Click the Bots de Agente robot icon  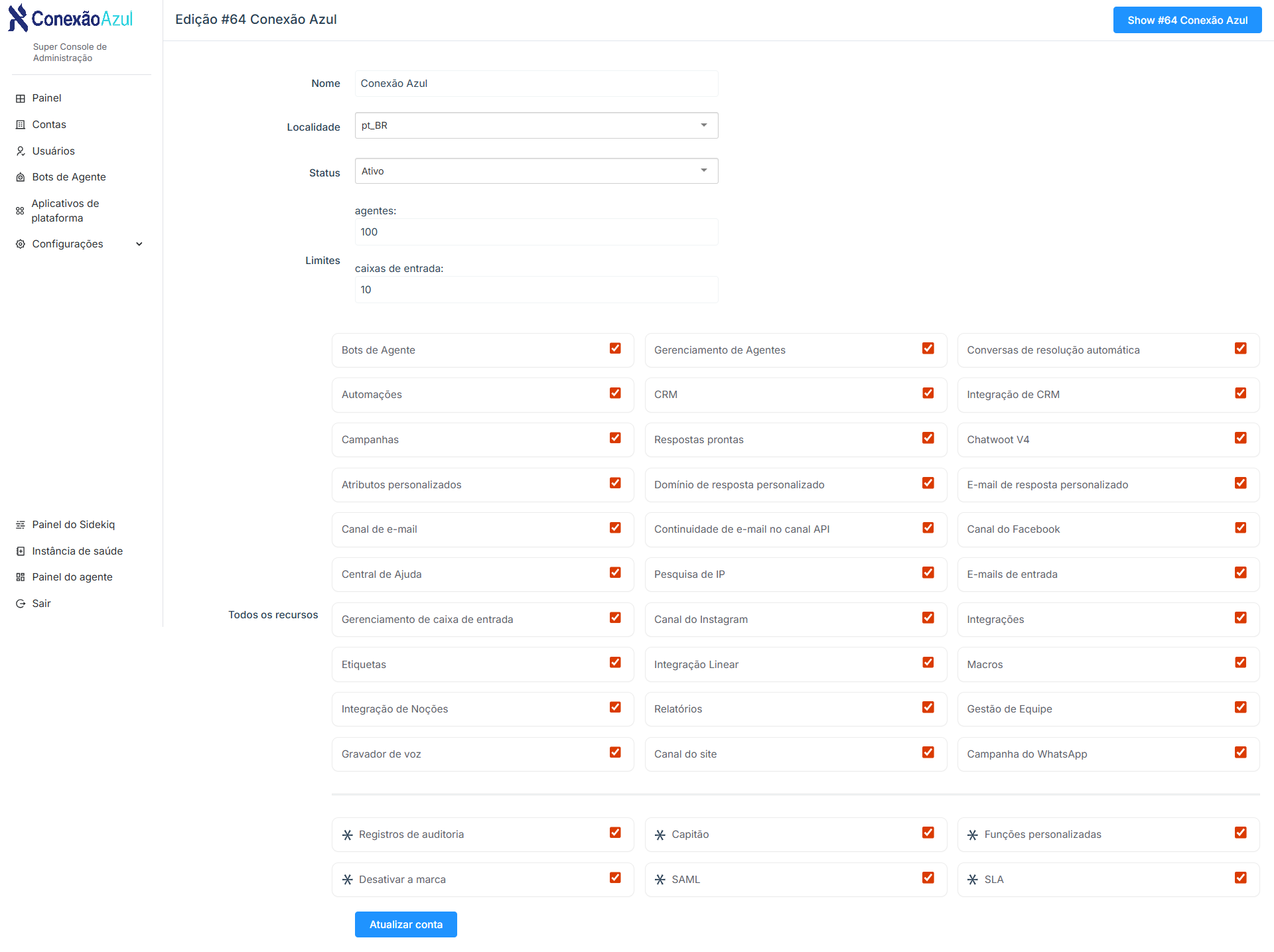(x=21, y=177)
